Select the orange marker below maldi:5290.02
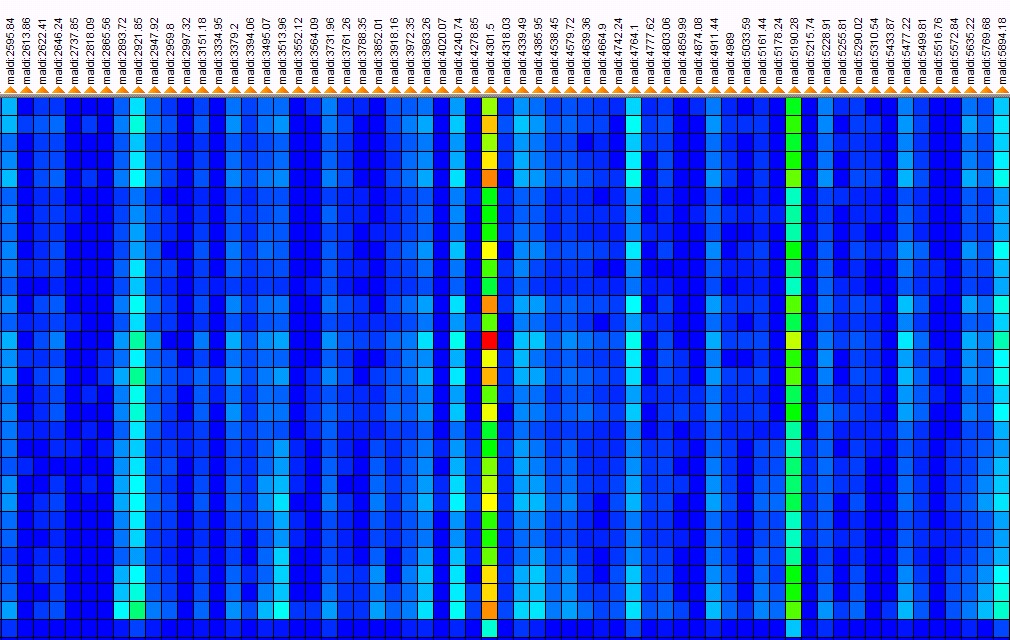This screenshot has height=640, width=1010. (x=859, y=90)
